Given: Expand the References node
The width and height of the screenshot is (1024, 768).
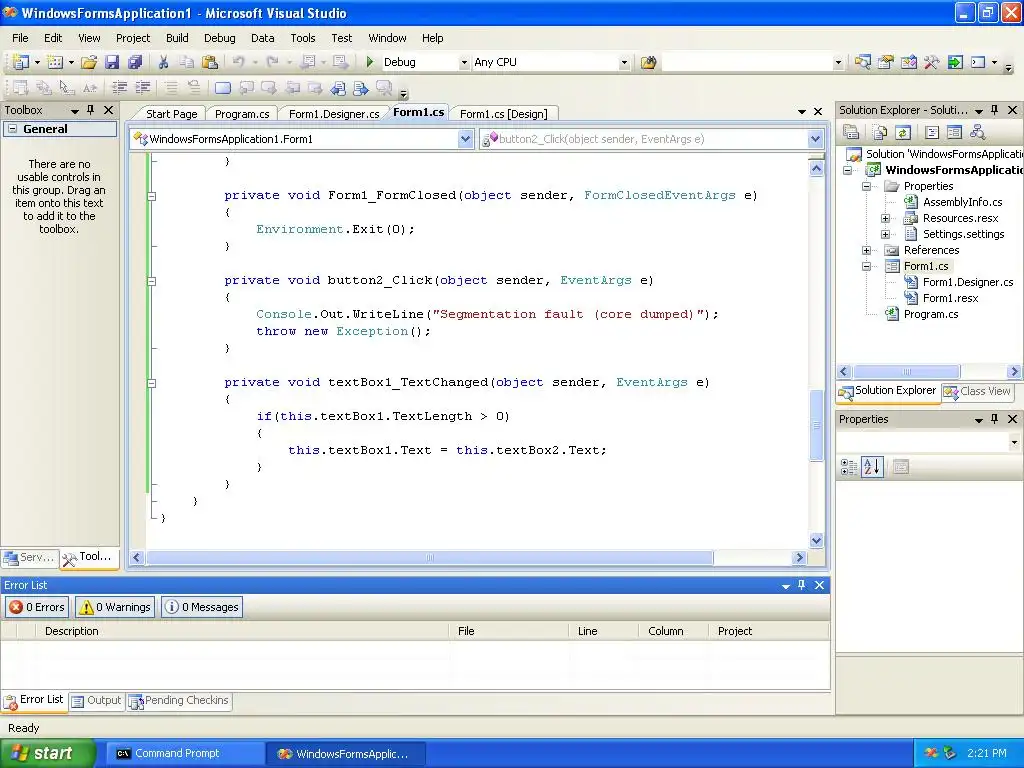Looking at the screenshot, I should (x=867, y=250).
